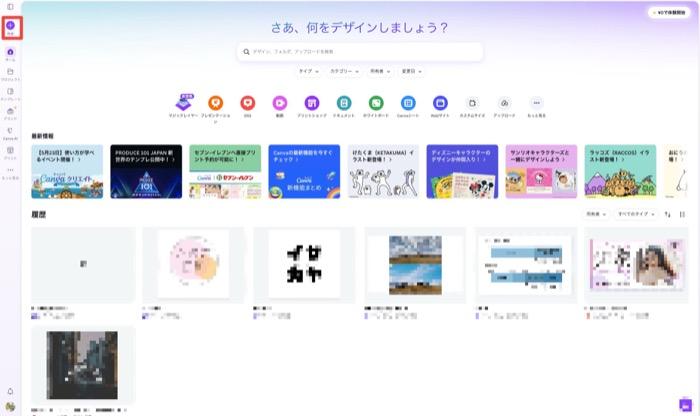Screen dimensions: 700x416
Task: Choose the green Whiteboard shortcut icon
Action: tap(376, 103)
